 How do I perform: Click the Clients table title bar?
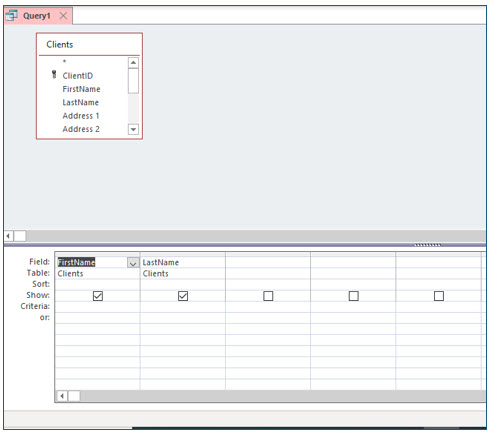point(89,44)
